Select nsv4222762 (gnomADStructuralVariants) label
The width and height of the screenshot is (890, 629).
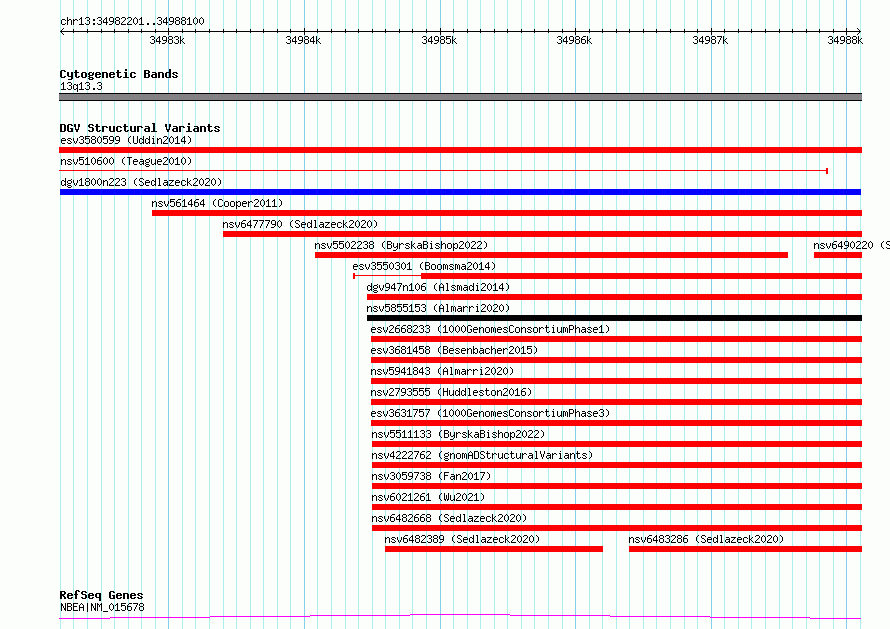482,455
